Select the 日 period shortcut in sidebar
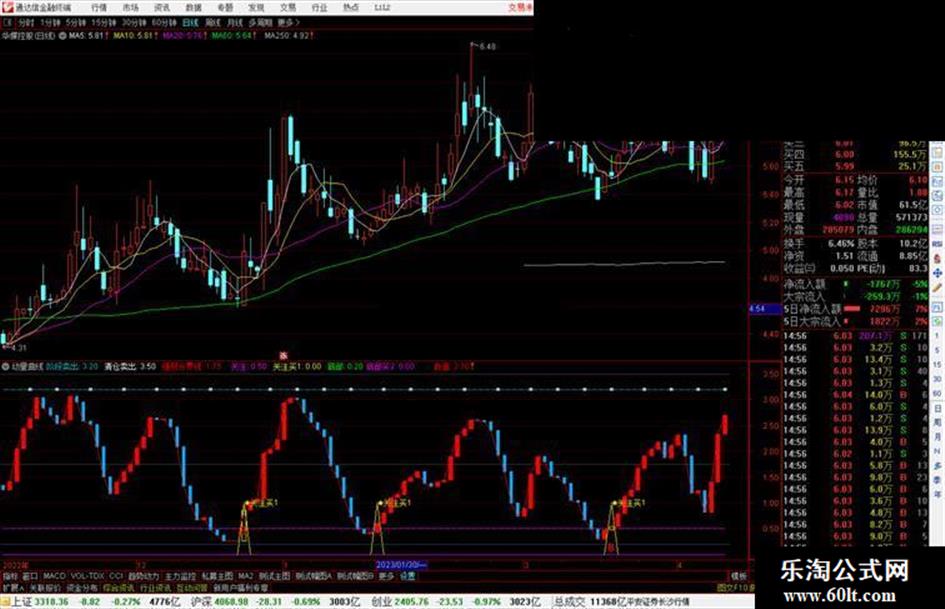The width and height of the screenshot is (945, 609). click(x=938, y=408)
